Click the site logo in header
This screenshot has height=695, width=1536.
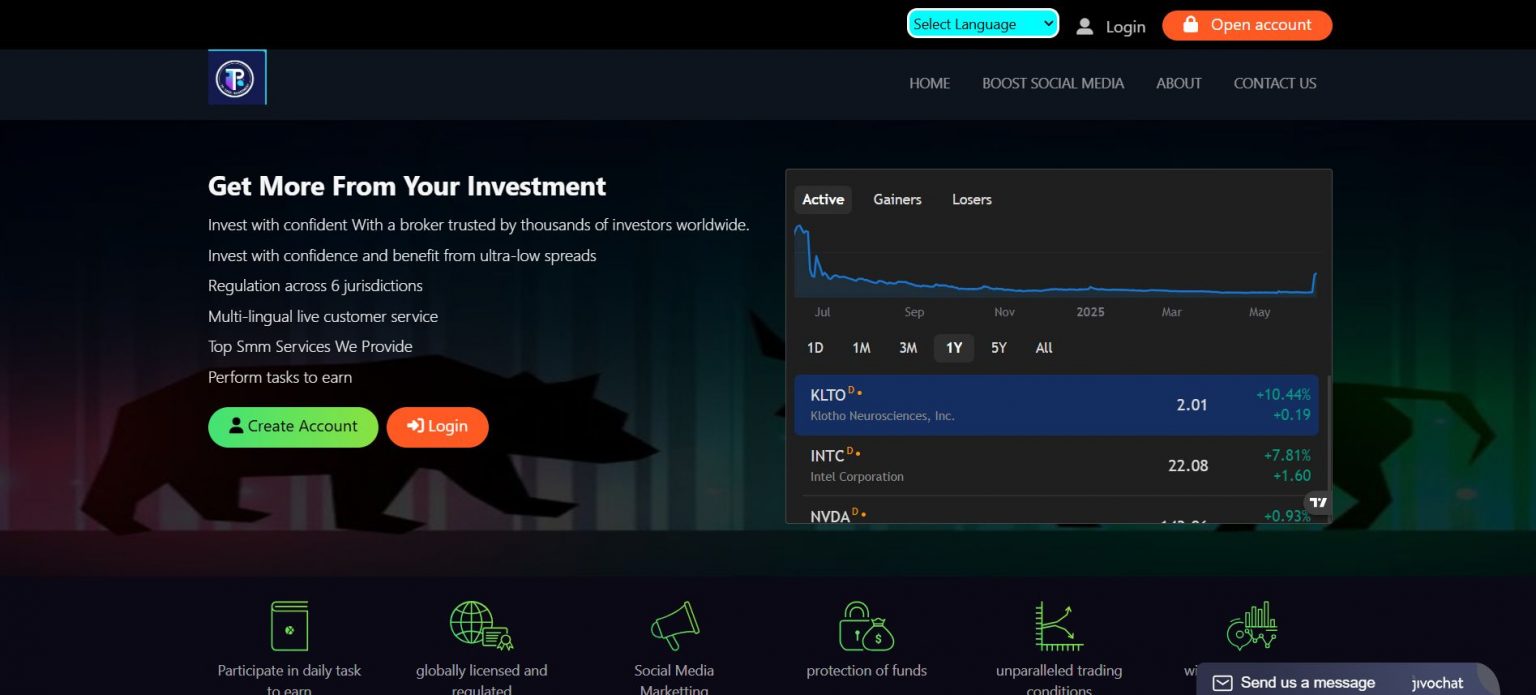coord(236,78)
